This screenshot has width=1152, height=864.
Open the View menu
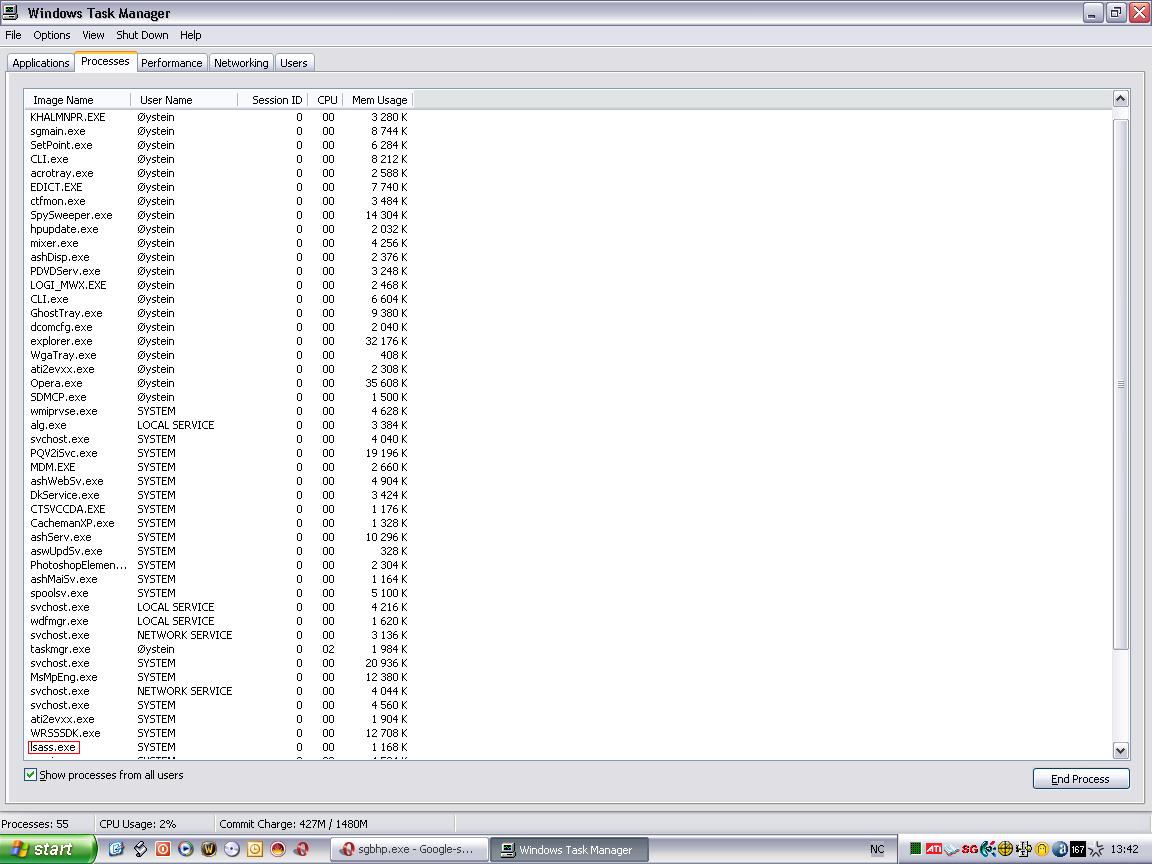tap(93, 35)
